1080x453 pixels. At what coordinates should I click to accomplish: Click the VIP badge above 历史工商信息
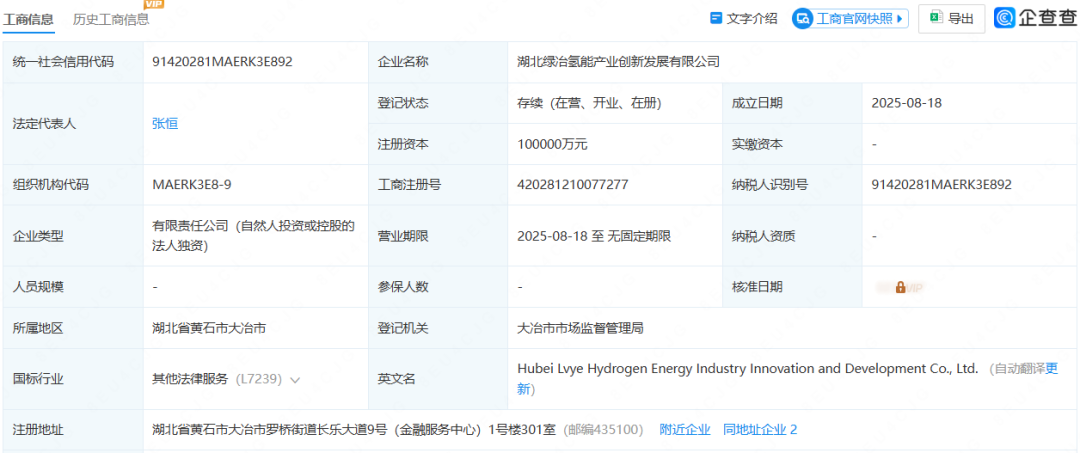tap(153, 4)
